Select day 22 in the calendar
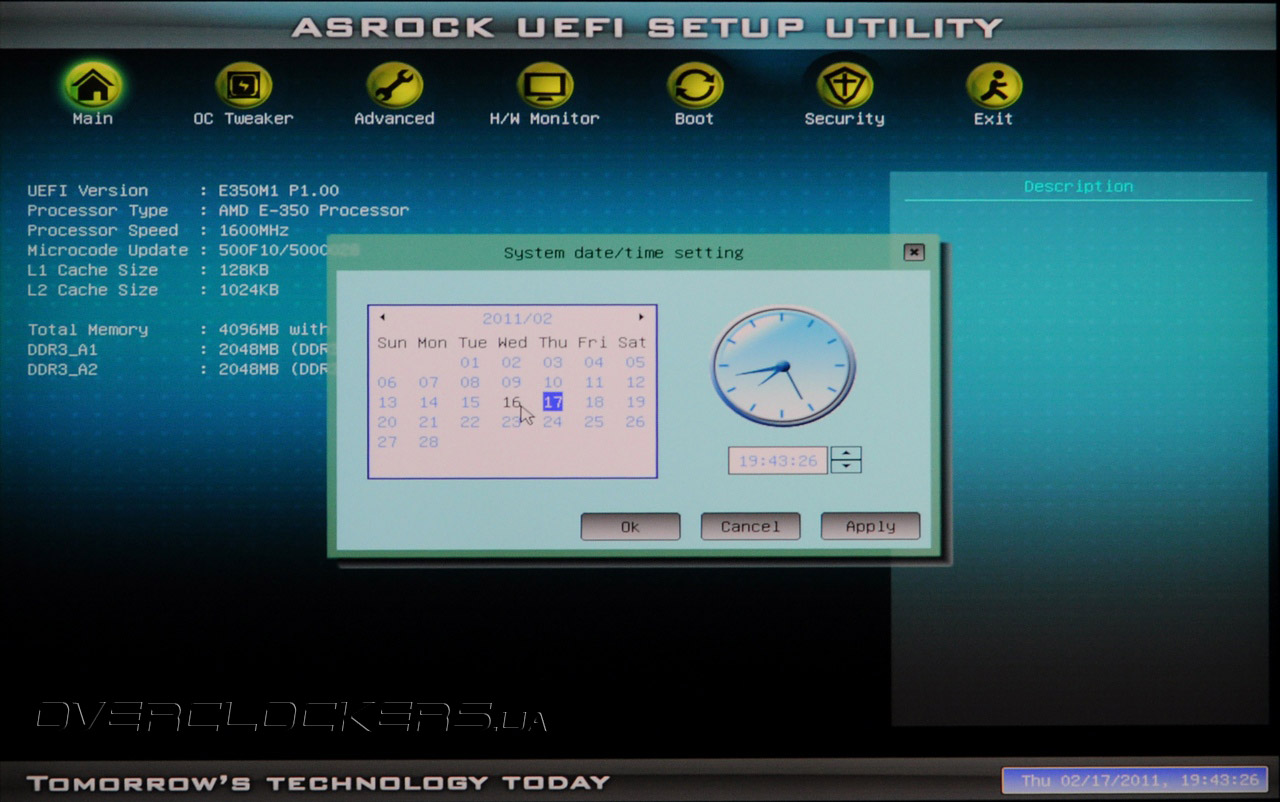 pyautogui.click(x=470, y=423)
